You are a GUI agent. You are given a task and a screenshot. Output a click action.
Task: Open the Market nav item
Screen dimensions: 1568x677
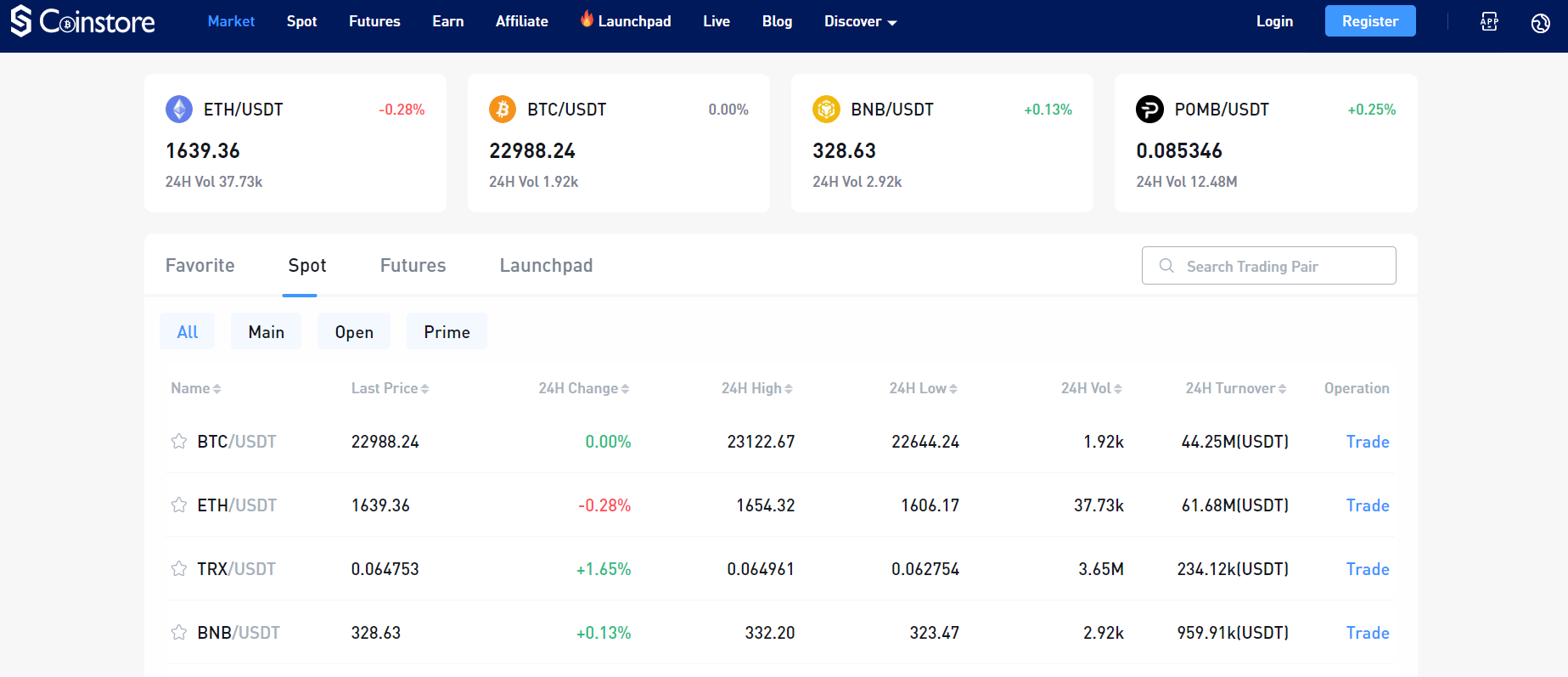click(x=231, y=21)
